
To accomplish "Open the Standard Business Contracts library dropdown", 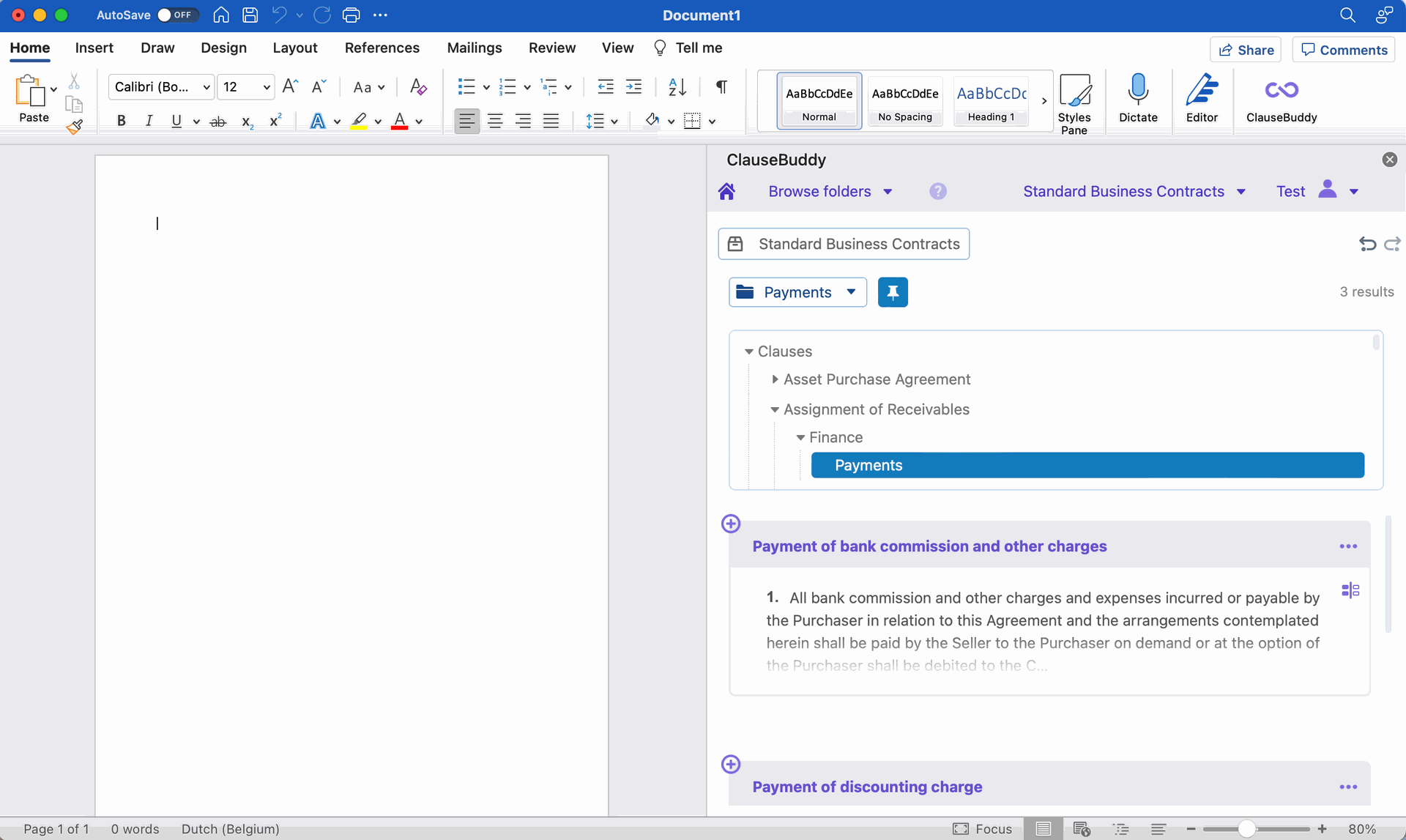I will coord(1134,191).
